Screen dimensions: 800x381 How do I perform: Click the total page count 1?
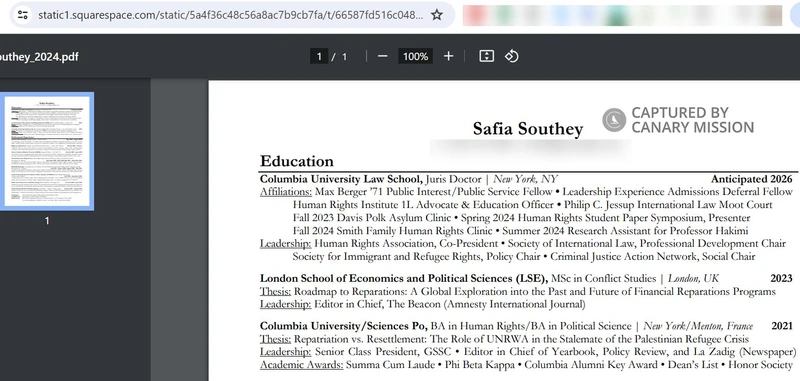(344, 57)
